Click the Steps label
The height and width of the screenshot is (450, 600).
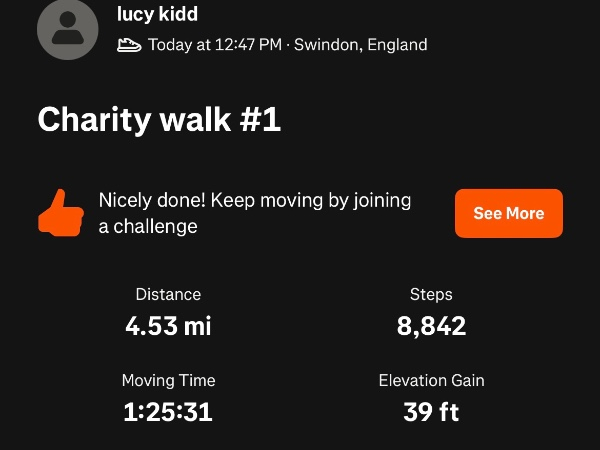(431, 294)
